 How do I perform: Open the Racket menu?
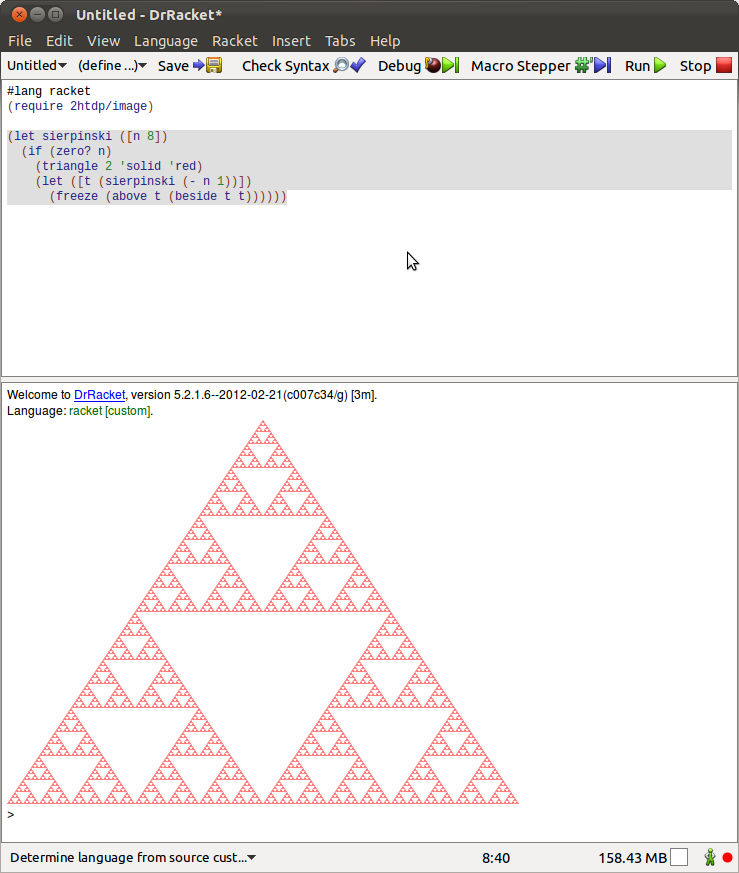point(234,41)
